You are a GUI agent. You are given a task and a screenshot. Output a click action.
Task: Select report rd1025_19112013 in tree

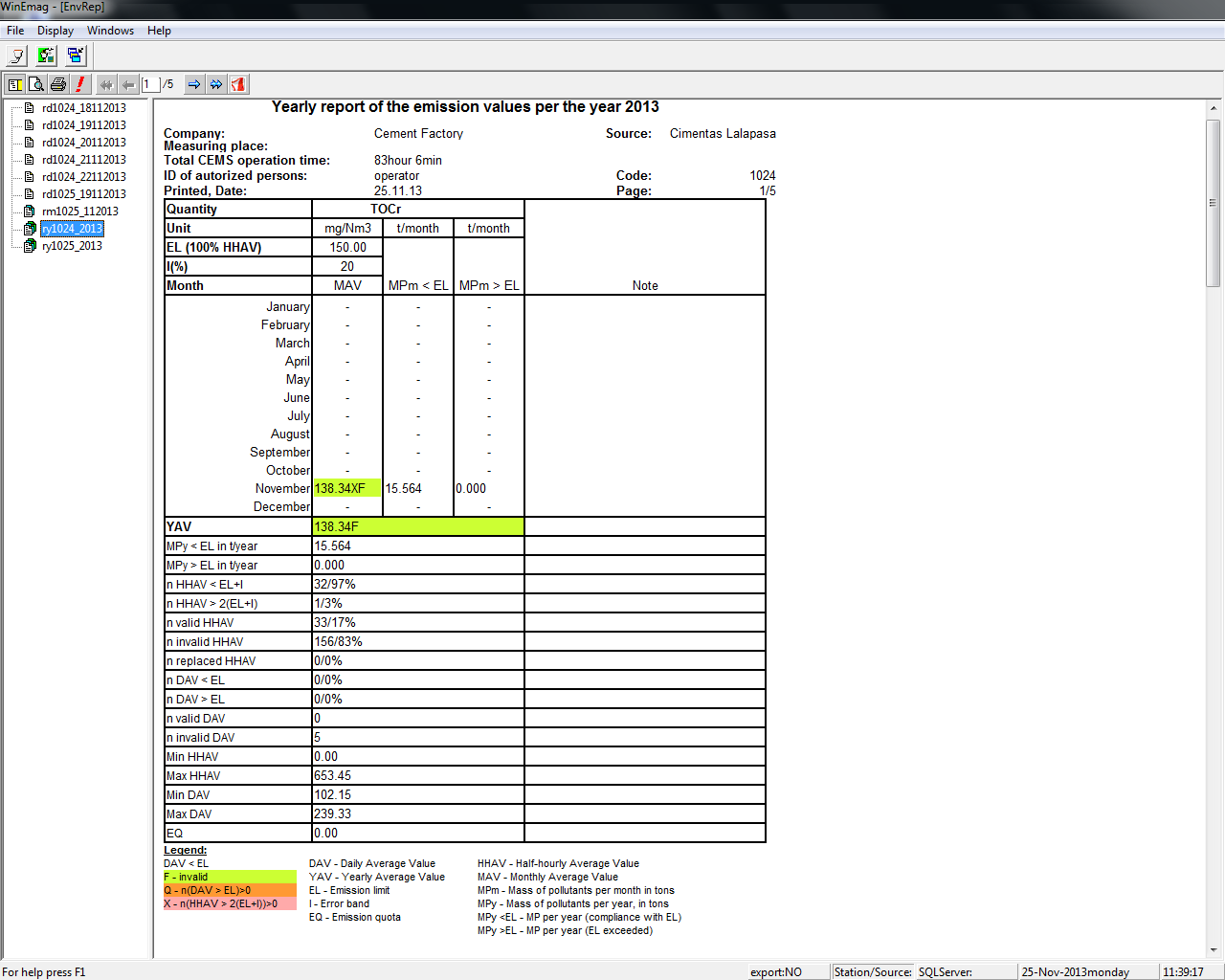(x=84, y=194)
